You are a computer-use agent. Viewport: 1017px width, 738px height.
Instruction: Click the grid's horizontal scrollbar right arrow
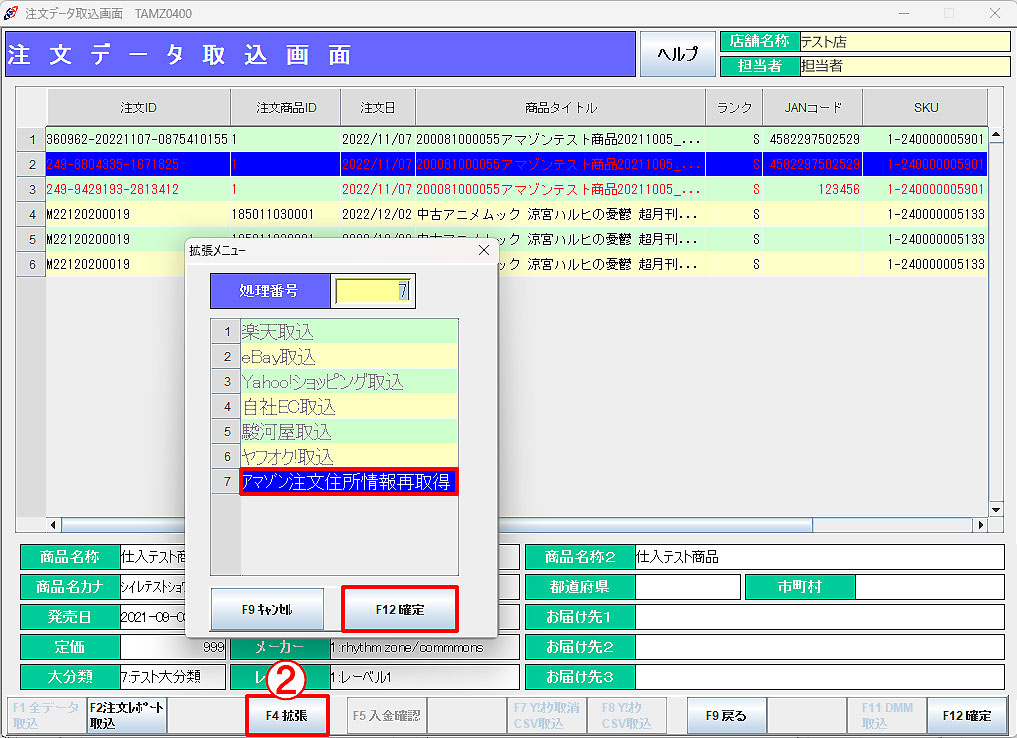pyautogui.click(x=980, y=525)
